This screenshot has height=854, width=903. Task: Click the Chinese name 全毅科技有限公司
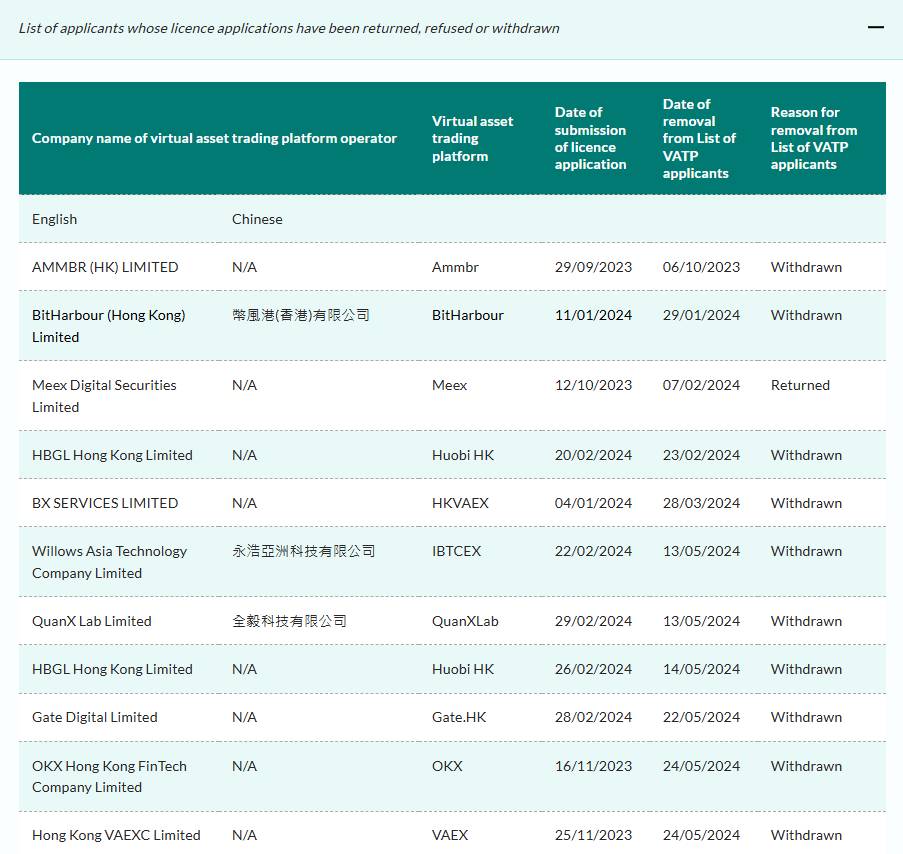289,621
